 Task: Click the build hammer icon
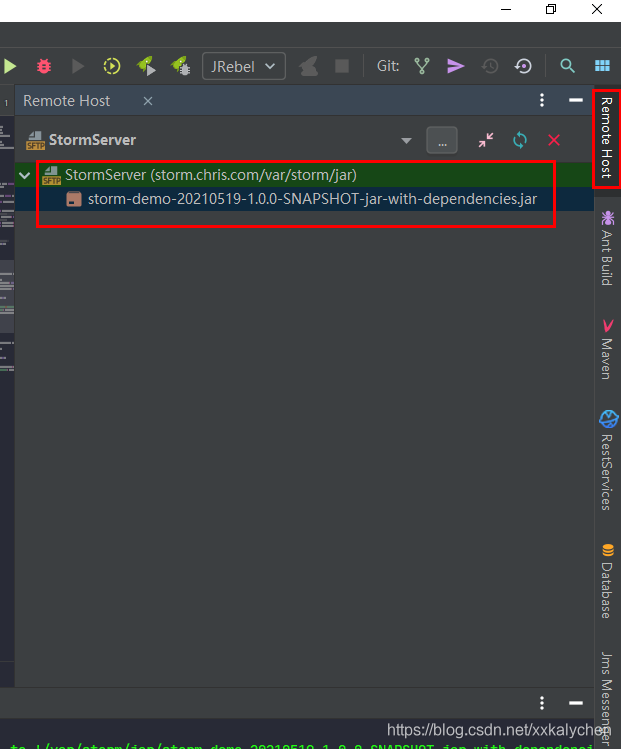coord(309,66)
